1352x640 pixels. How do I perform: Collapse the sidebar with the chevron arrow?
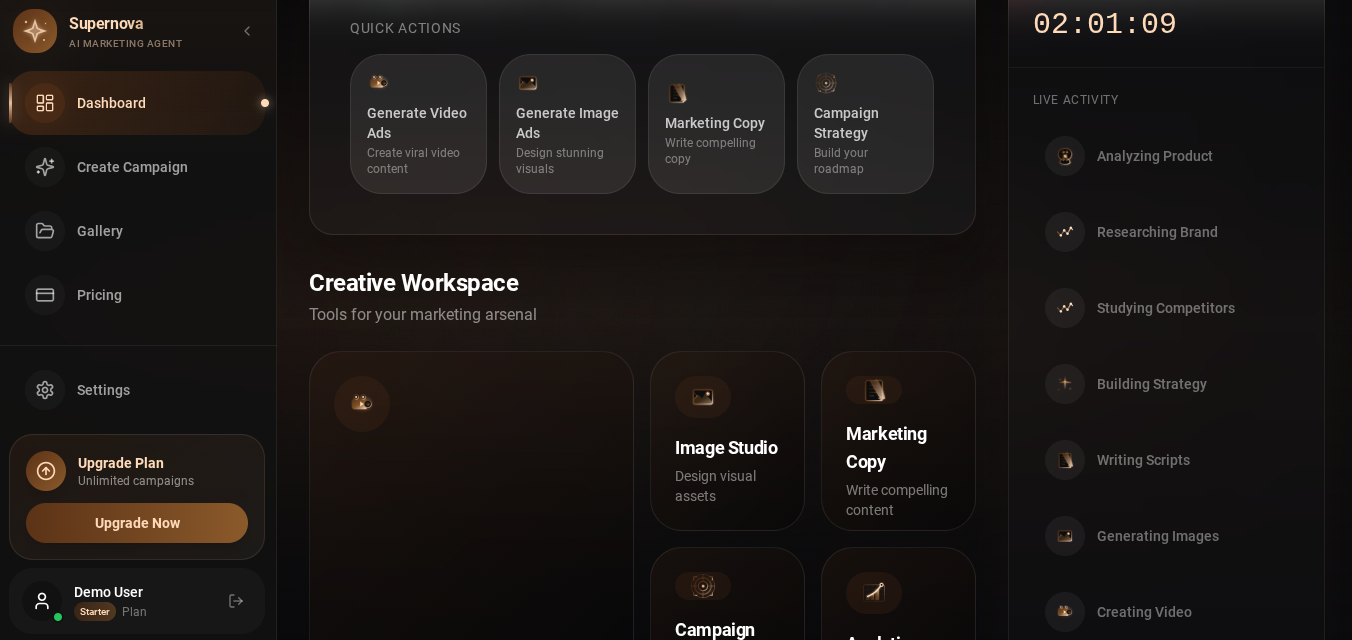pos(247,31)
